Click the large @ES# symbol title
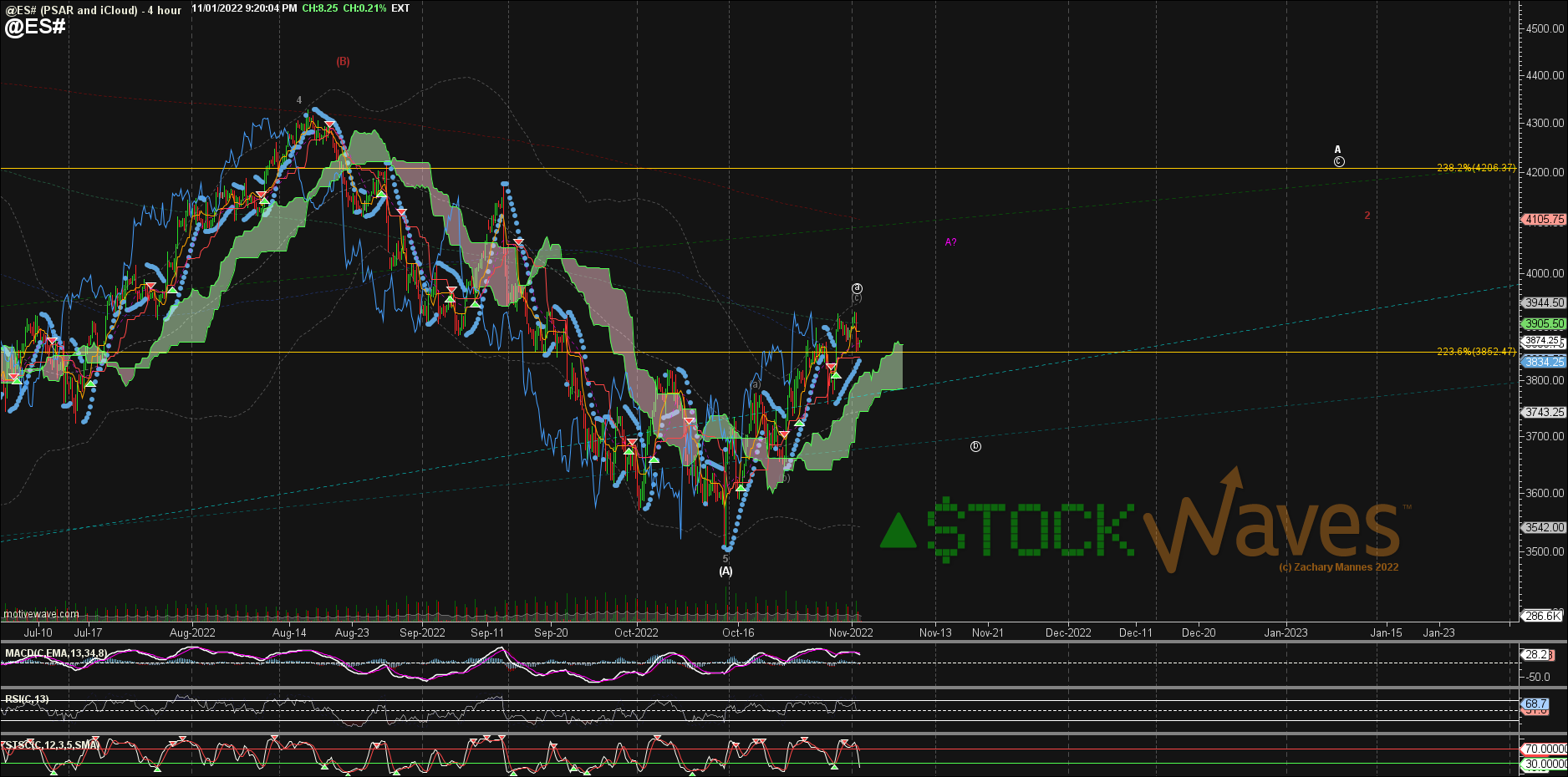1568x777 pixels. coord(35,27)
